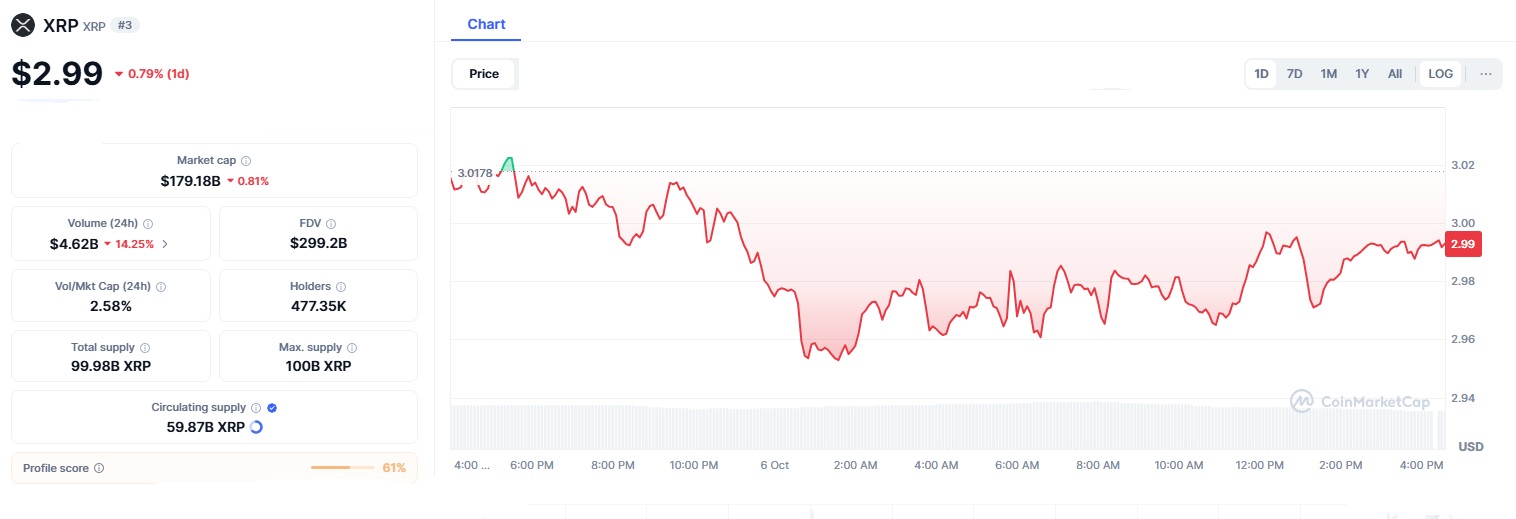Image resolution: width=1516 pixels, height=519 pixels.
Task: Open the chart more options menu
Action: 1486,74
